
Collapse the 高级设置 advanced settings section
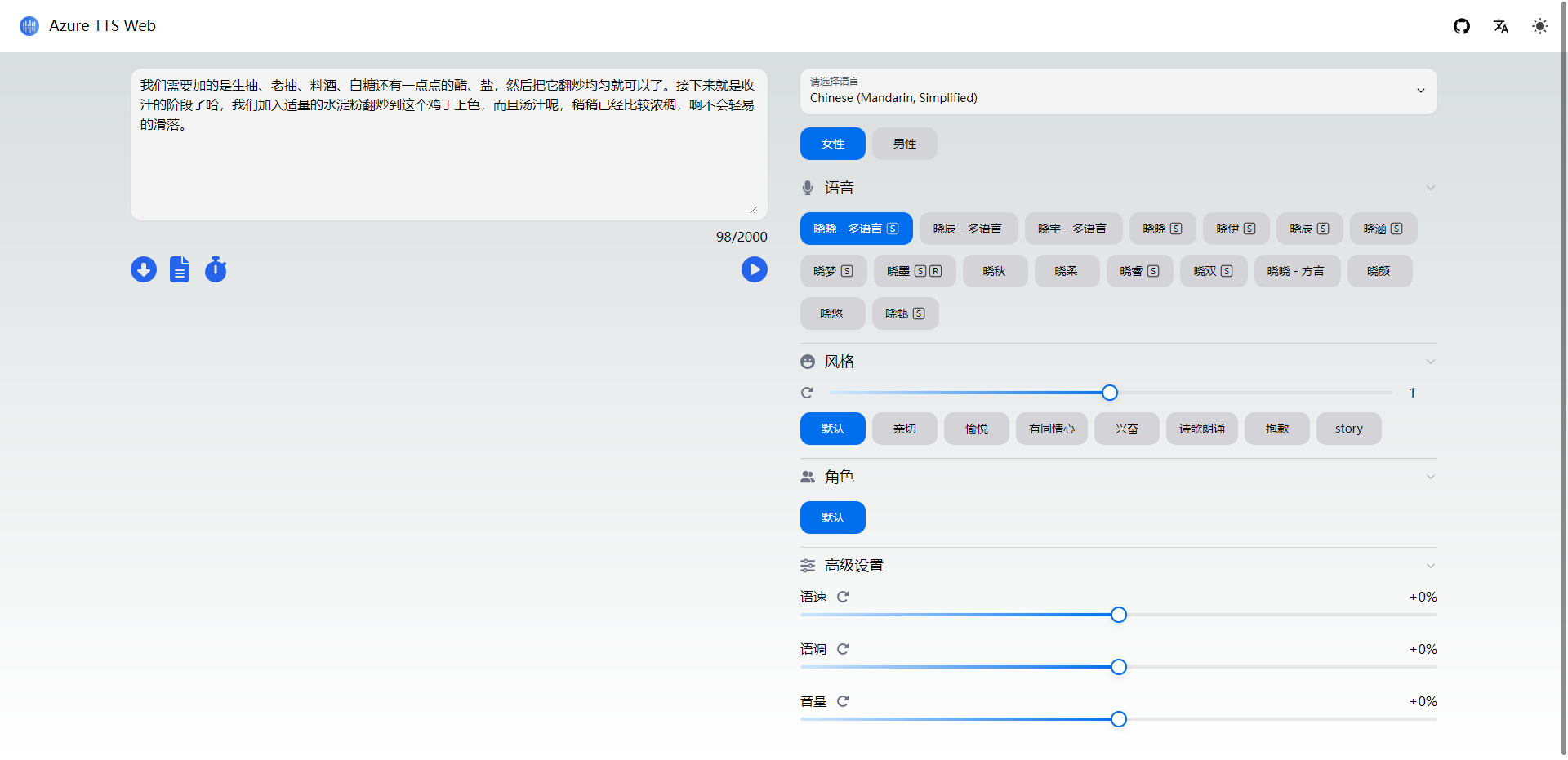point(1431,565)
